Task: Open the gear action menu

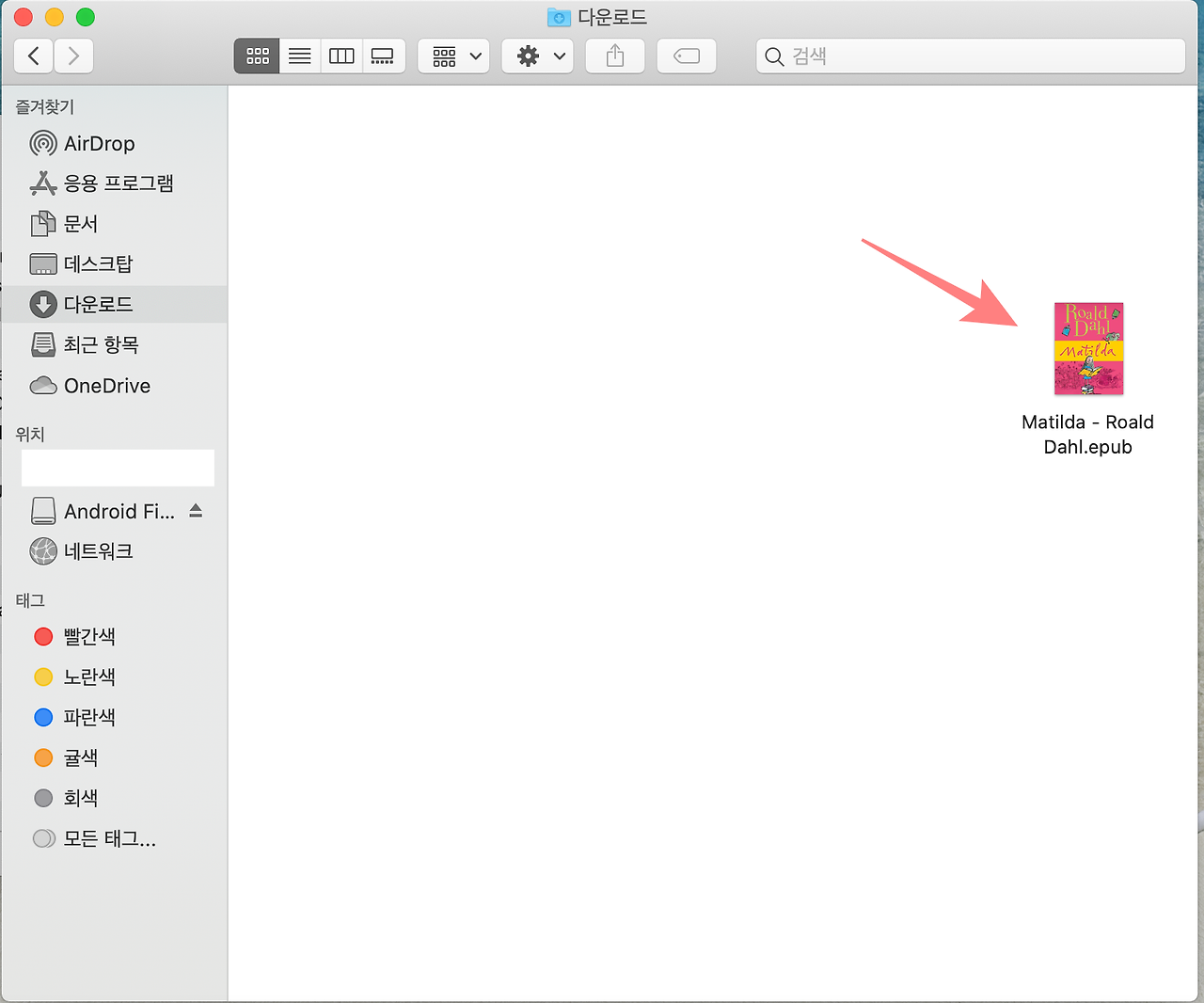Action: coord(538,56)
